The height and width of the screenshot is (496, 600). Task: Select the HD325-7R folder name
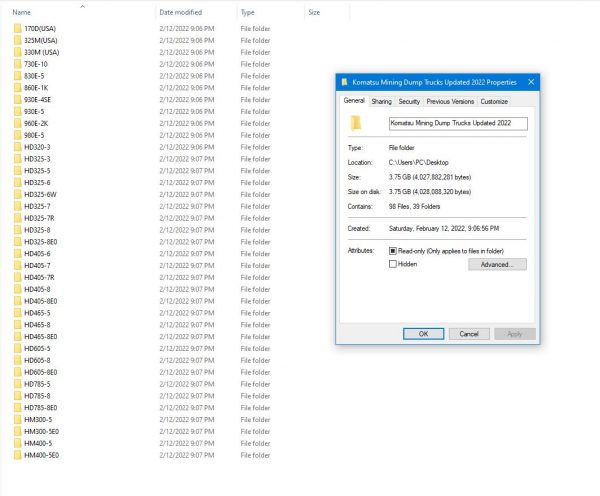tap(39, 218)
